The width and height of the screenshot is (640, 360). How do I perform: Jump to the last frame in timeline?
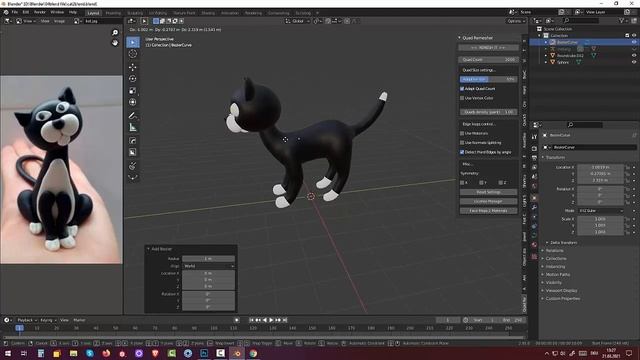tap(285, 320)
